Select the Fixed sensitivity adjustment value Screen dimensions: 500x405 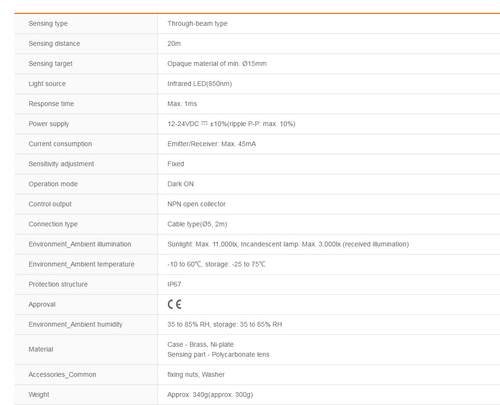(176, 164)
